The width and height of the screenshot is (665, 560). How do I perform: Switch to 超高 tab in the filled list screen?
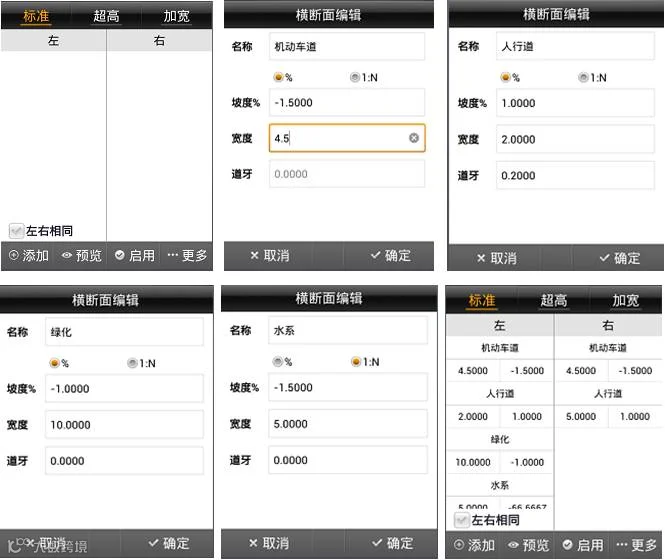click(x=553, y=300)
